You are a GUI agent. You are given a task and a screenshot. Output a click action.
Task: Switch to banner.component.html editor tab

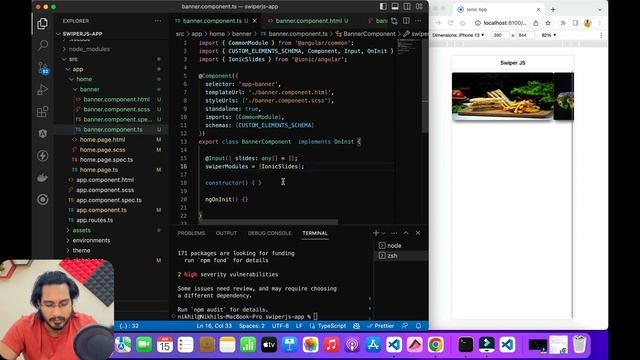(308, 21)
